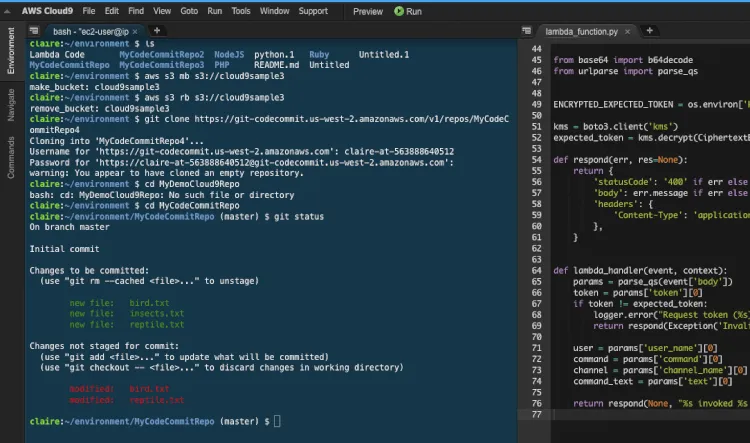Open the Commands side panel
This screenshot has width=750, height=443.
(11, 158)
